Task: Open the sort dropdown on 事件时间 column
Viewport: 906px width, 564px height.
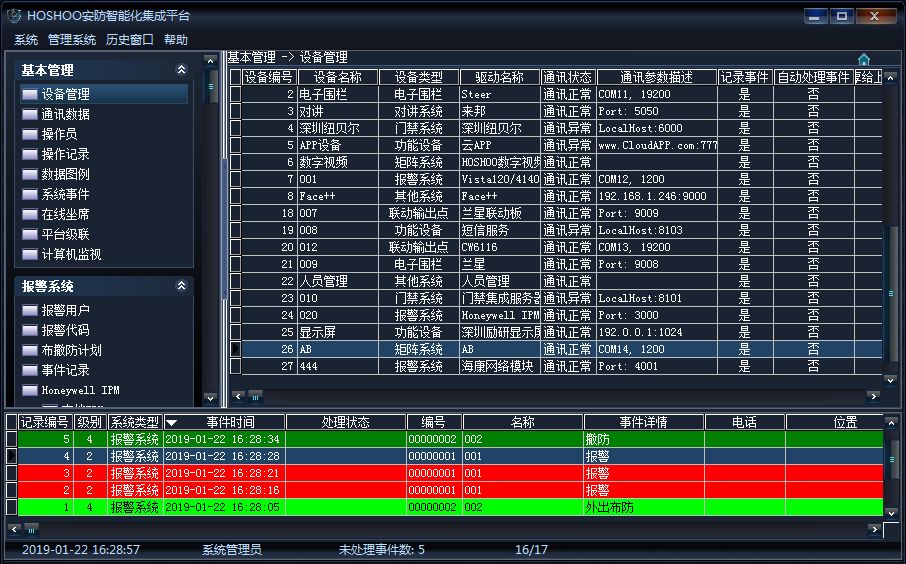Action: (x=171, y=422)
